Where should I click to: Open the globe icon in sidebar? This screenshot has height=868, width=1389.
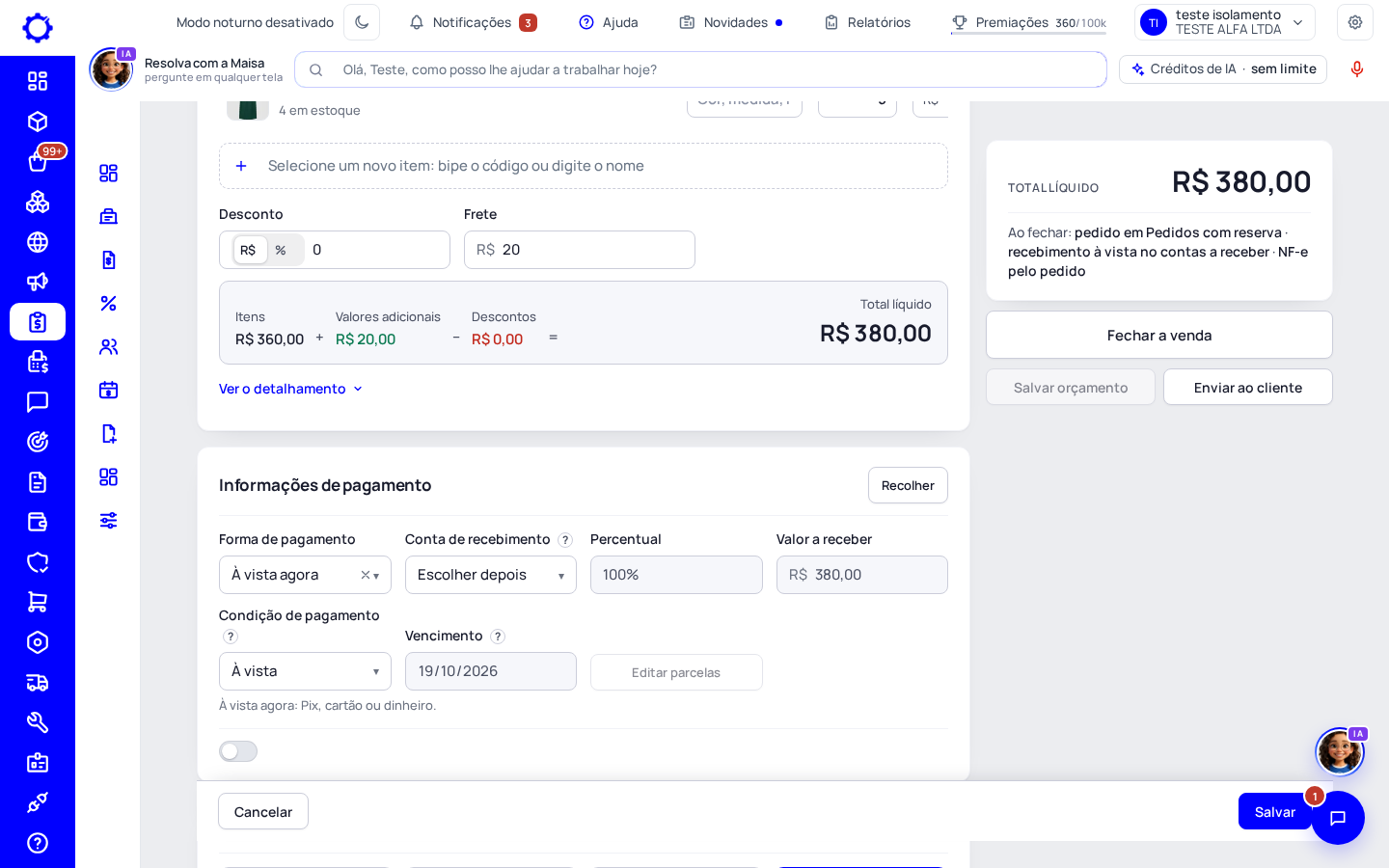point(38,242)
